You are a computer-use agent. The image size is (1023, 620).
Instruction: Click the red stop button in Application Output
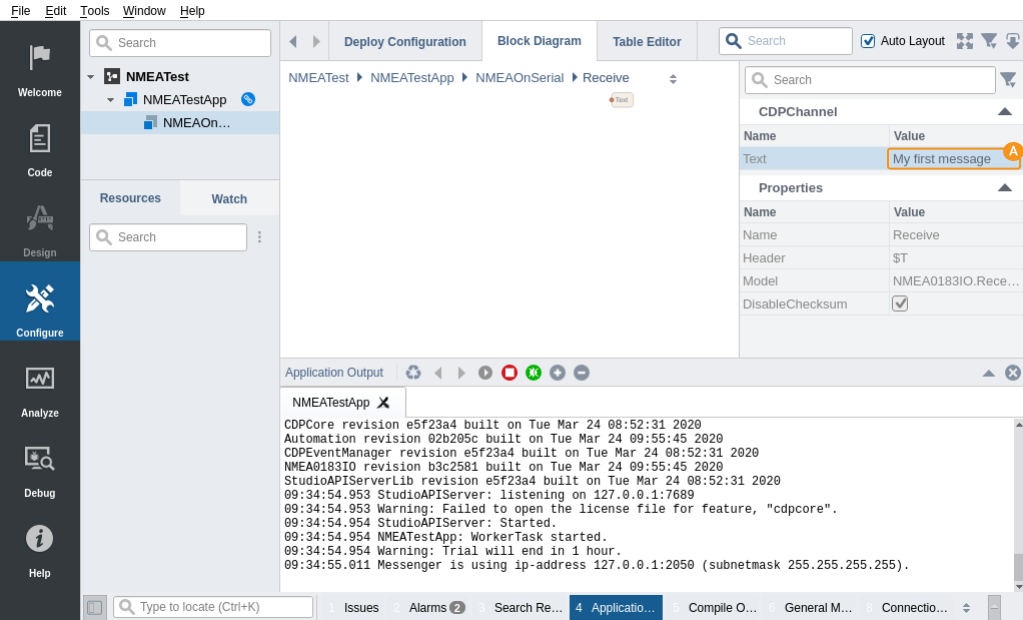tap(509, 372)
